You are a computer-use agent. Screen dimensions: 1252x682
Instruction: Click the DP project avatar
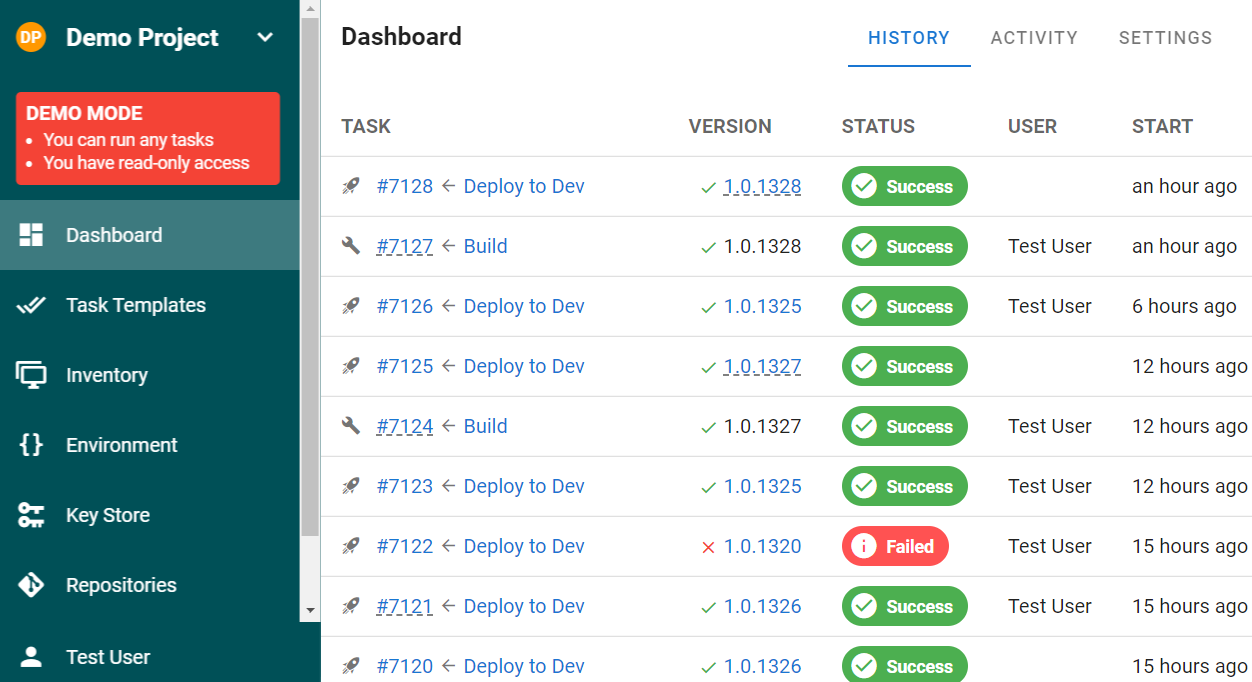(30, 37)
